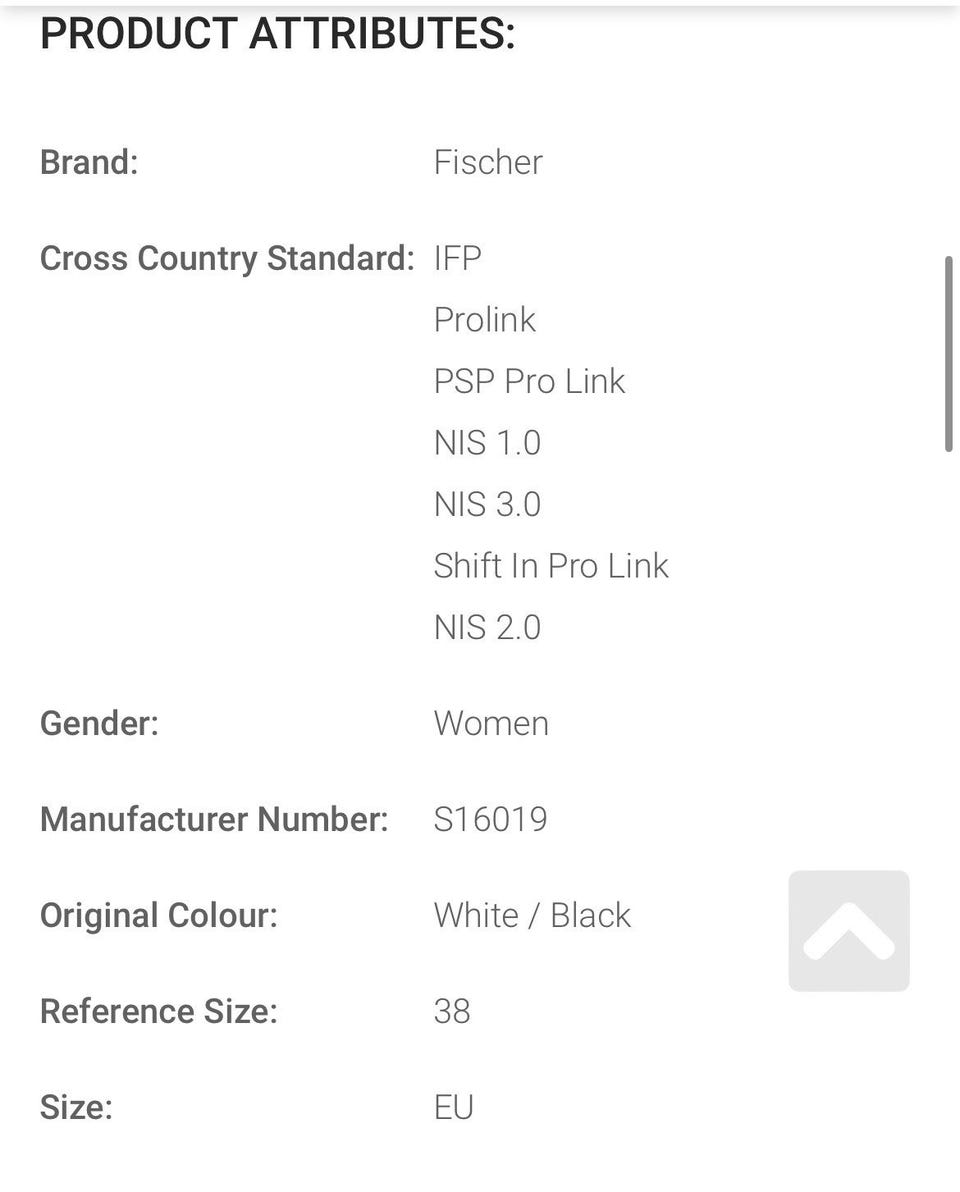Click the Manufacturer Number label
Image resolution: width=960 pixels, height=1192 pixels.
point(214,819)
